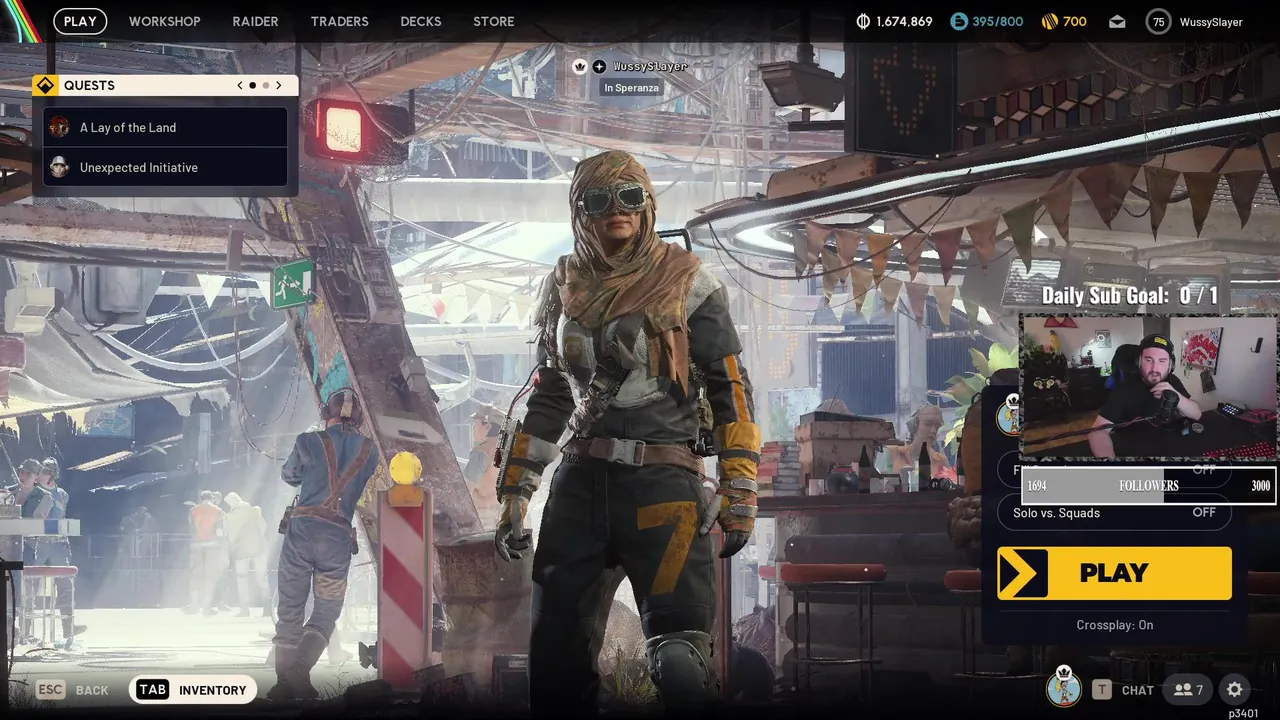Screen dimensions: 1280x720
Task: Open the PLAY tab in top navigation
Action: point(80,21)
